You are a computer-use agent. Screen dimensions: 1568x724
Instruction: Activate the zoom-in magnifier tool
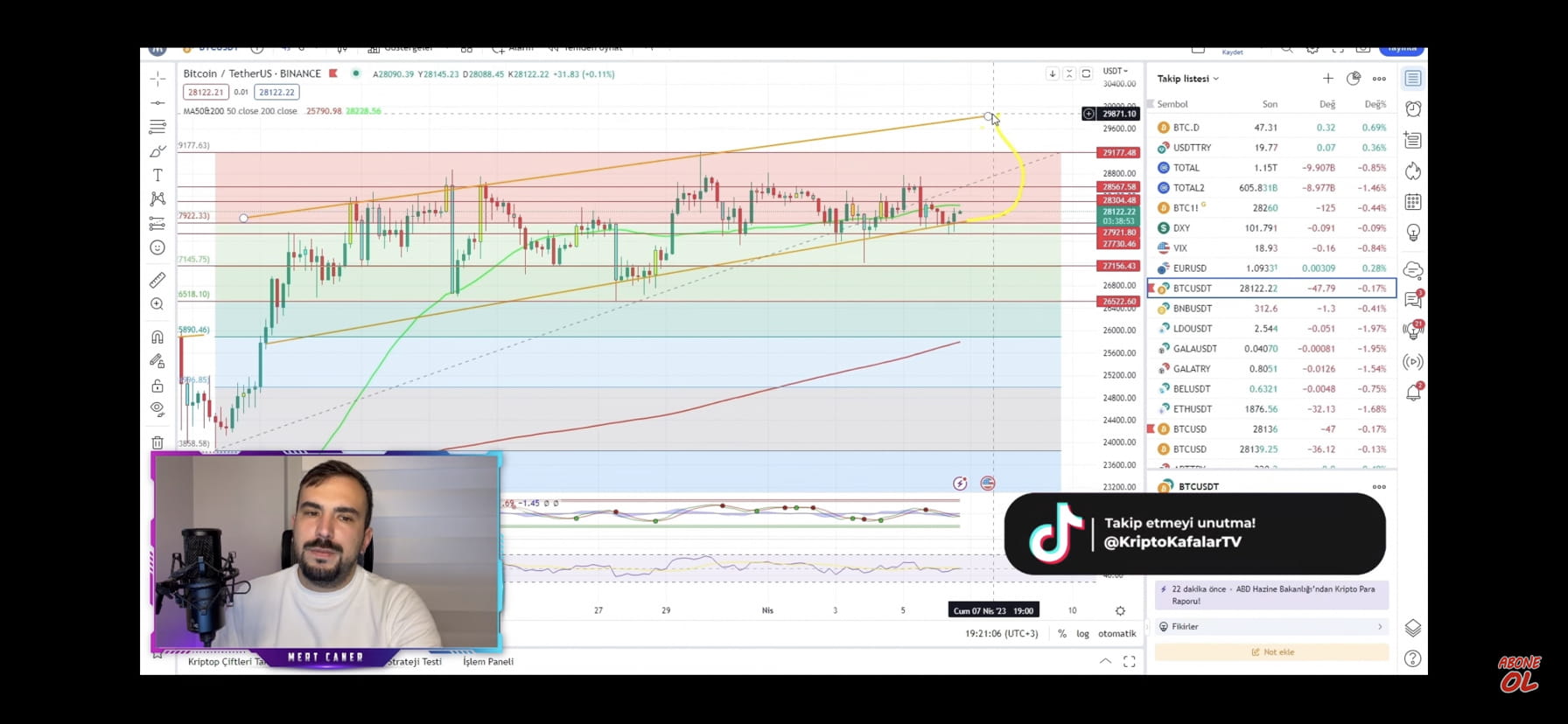(157, 304)
